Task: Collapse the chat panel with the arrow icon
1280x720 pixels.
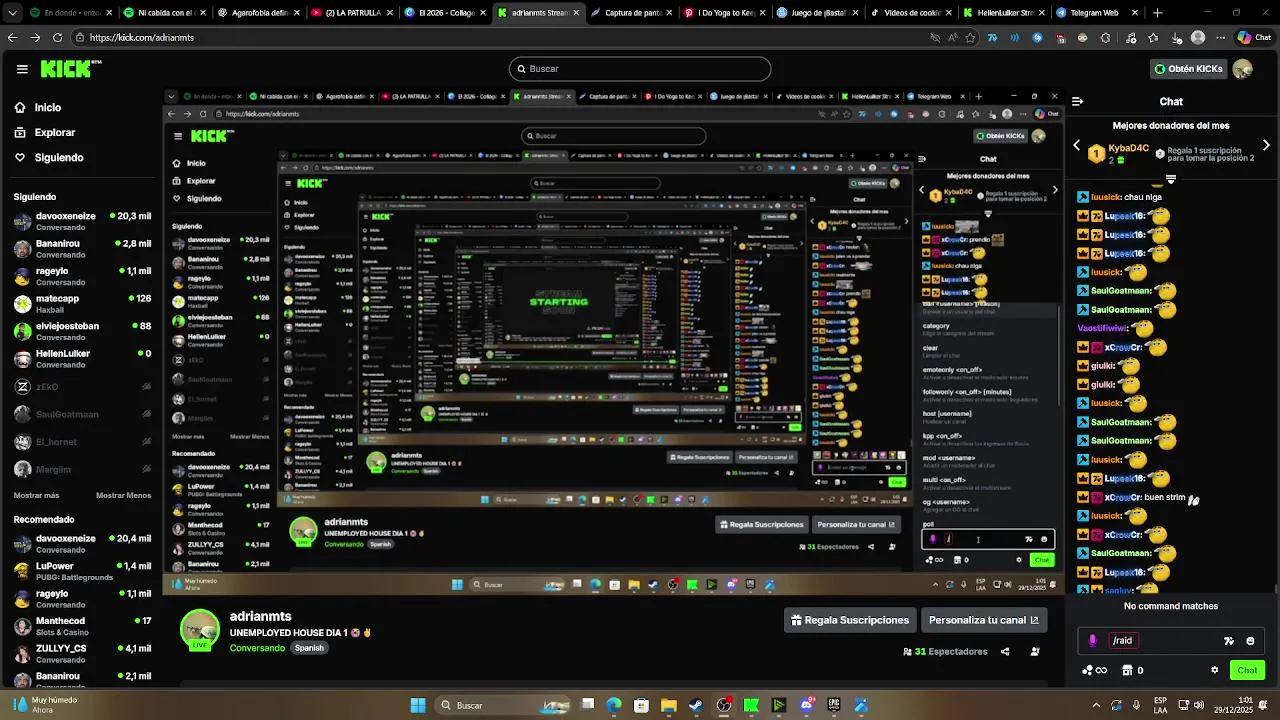Action: click(1077, 101)
